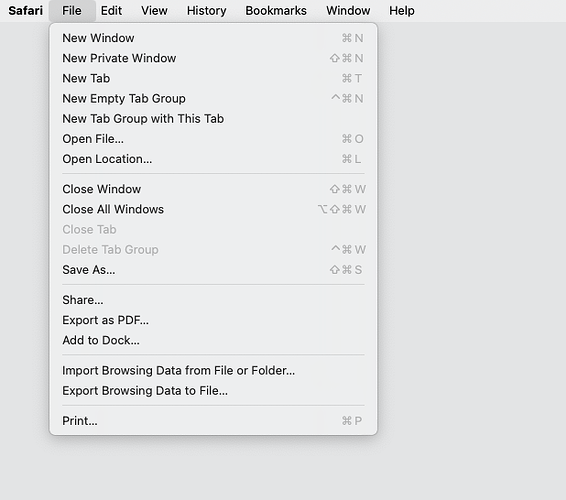
Task: Open the Edit menu
Action: (111, 10)
